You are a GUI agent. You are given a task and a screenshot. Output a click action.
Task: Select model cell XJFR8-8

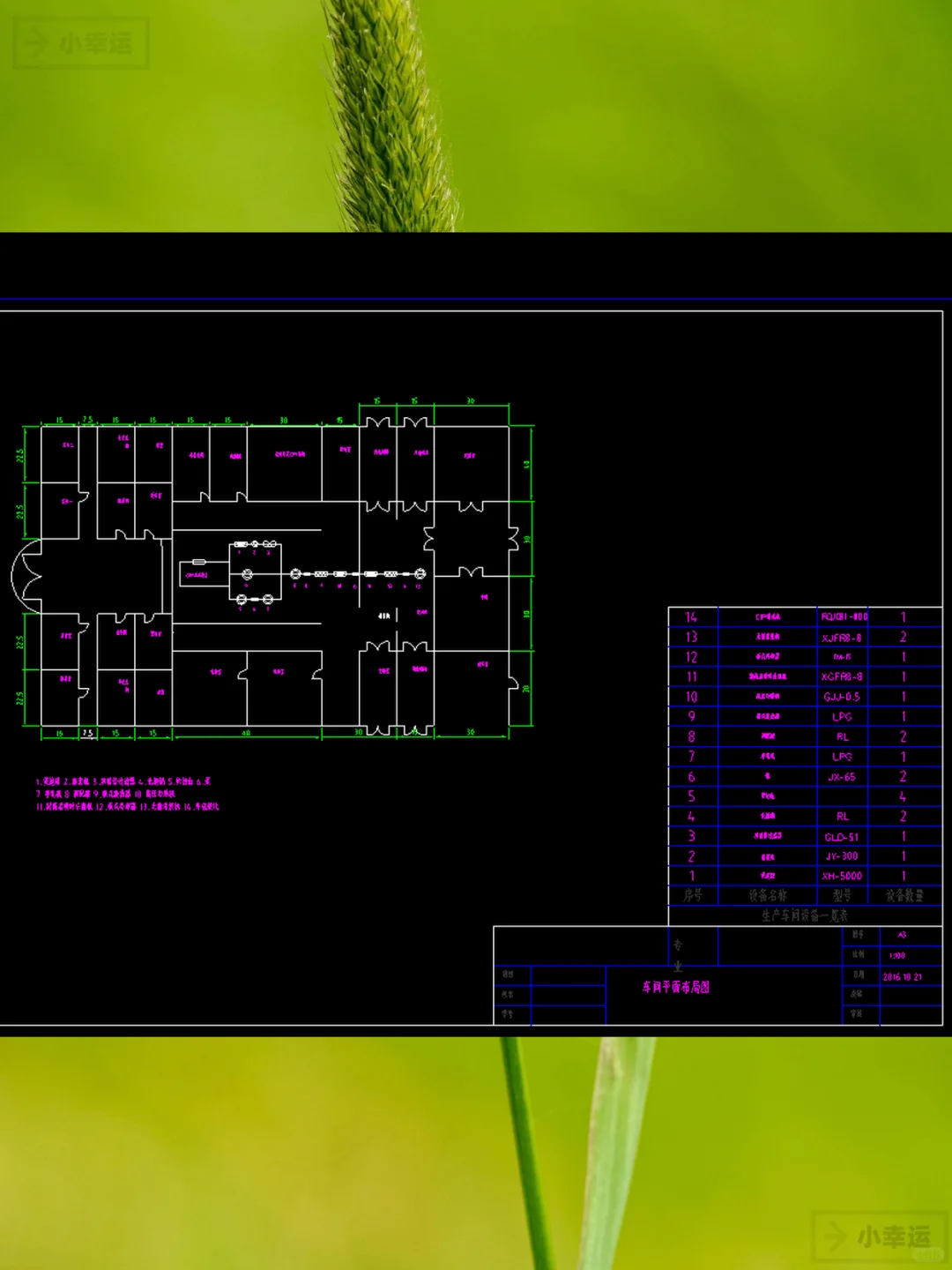point(842,638)
